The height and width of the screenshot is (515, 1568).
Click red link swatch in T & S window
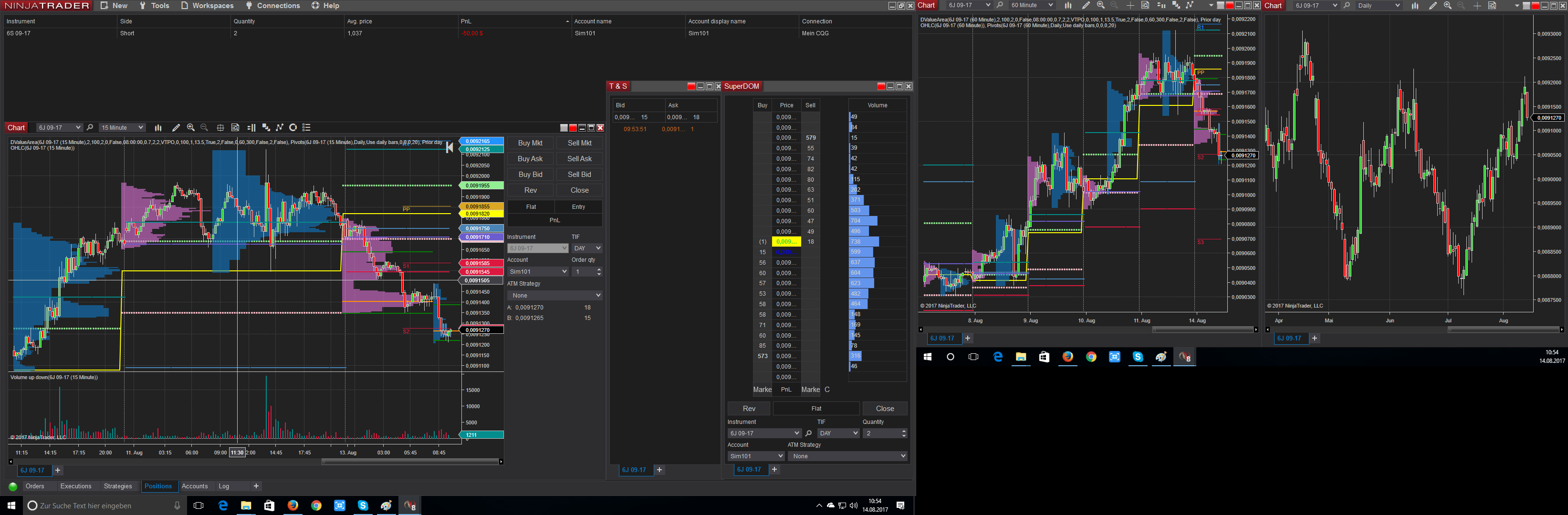click(691, 86)
